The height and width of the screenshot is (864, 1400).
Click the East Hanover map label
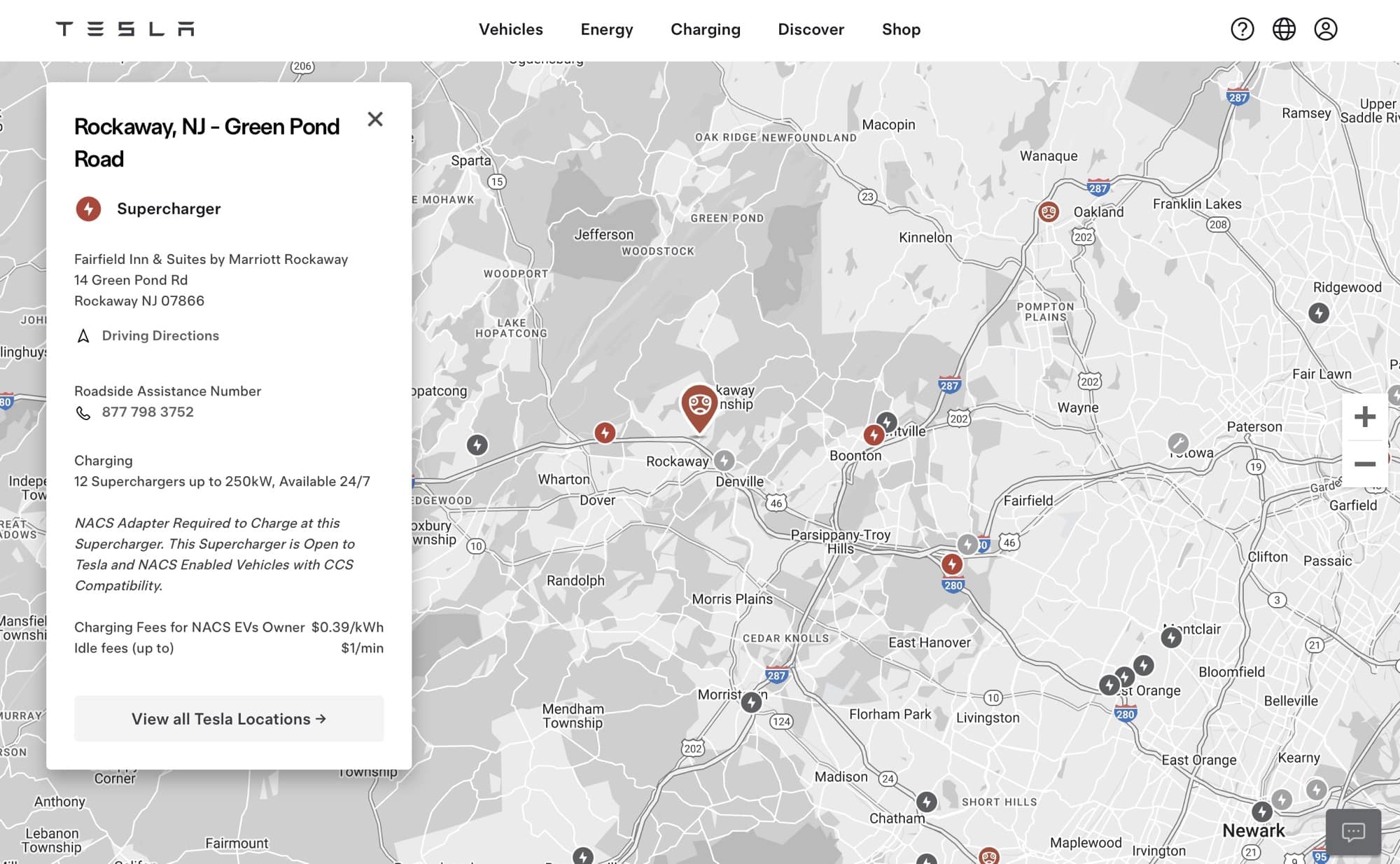point(930,643)
